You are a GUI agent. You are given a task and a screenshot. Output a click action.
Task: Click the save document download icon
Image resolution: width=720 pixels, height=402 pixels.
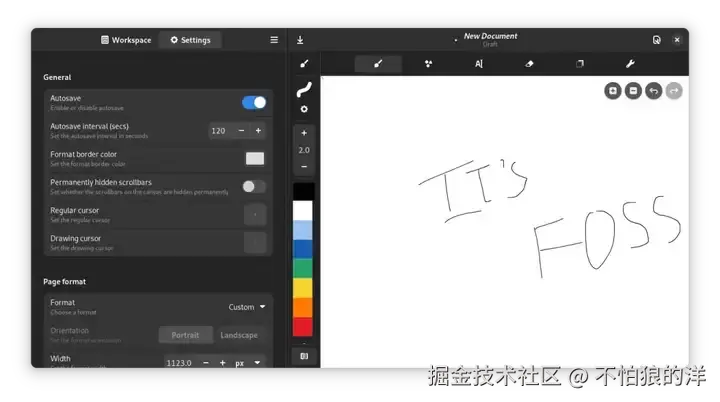click(x=300, y=40)
